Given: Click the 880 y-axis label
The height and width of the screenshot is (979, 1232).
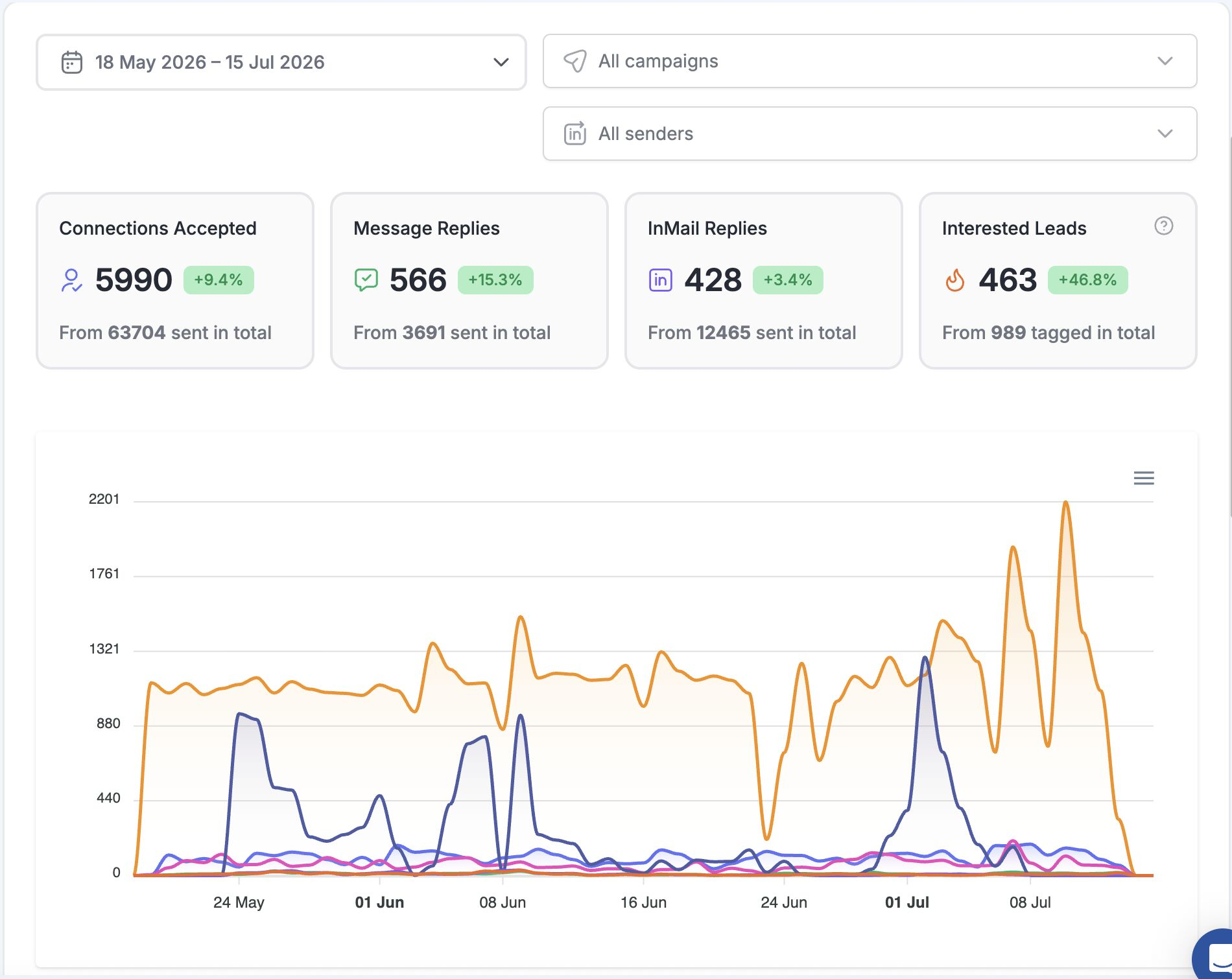Looking at the screenshot, I should (x=108, y=724).
